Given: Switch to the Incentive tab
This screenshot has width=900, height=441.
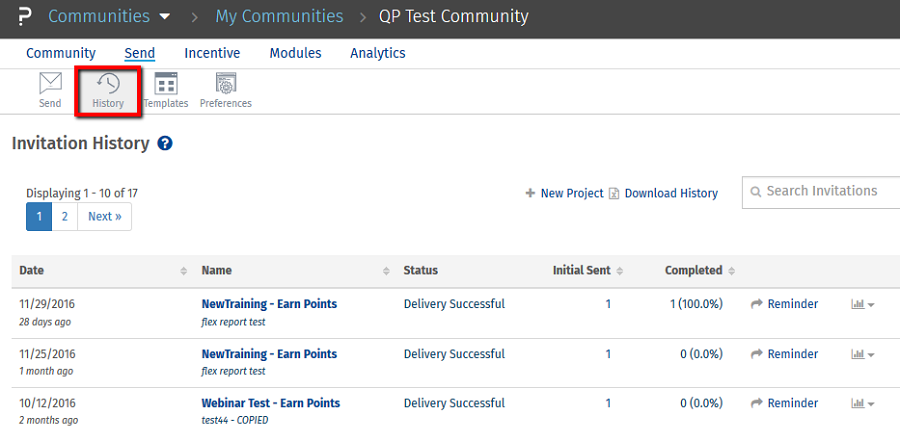Looking at the screenshot, I should pos(211,53).
